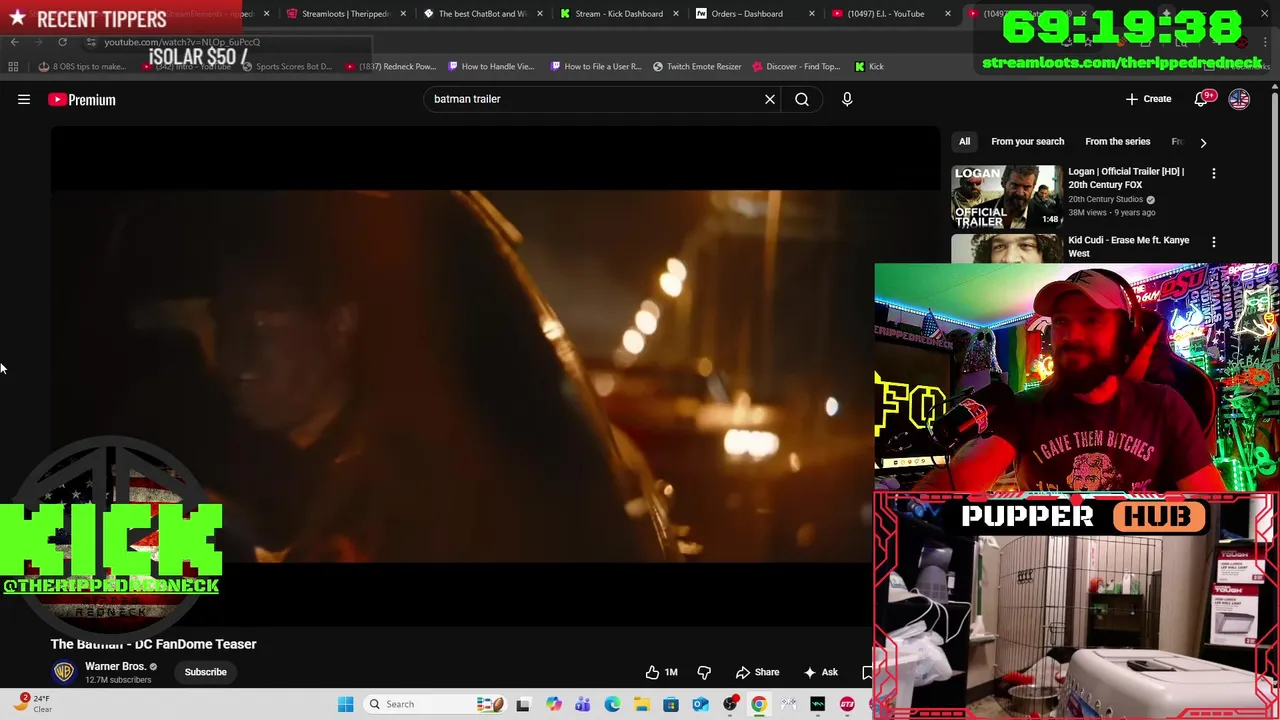This screenshot has height=720, width=1280.
Task: Start voice search with microphone icon
Action: 847,99
